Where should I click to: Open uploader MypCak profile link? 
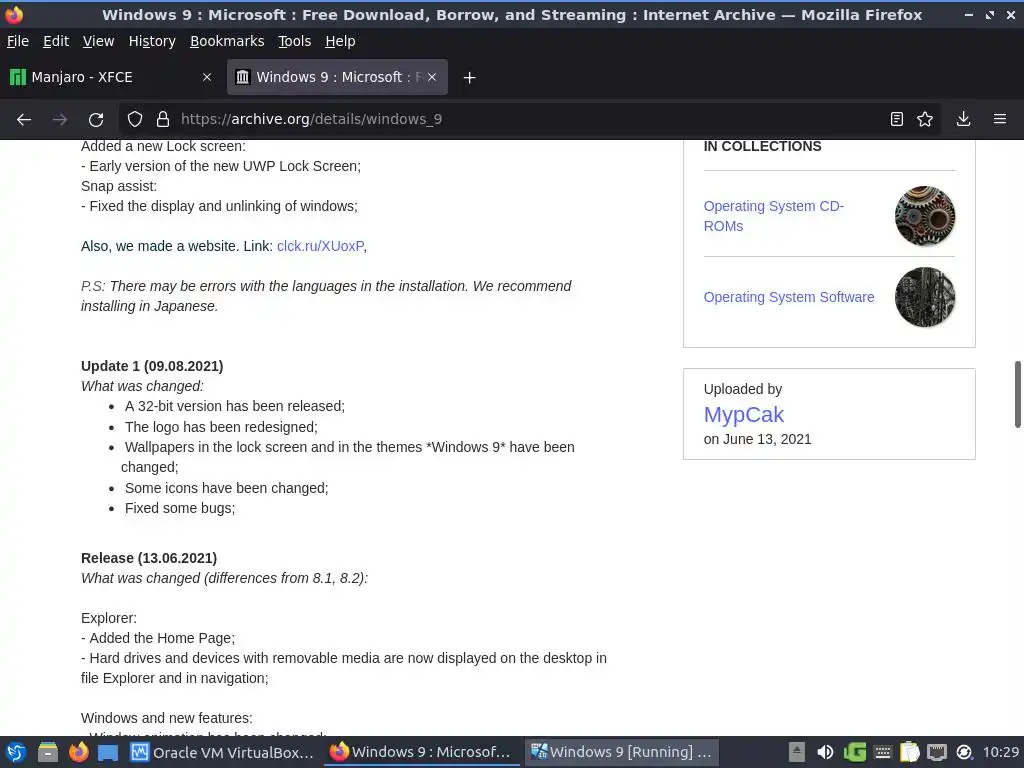(x=743, y=415)
